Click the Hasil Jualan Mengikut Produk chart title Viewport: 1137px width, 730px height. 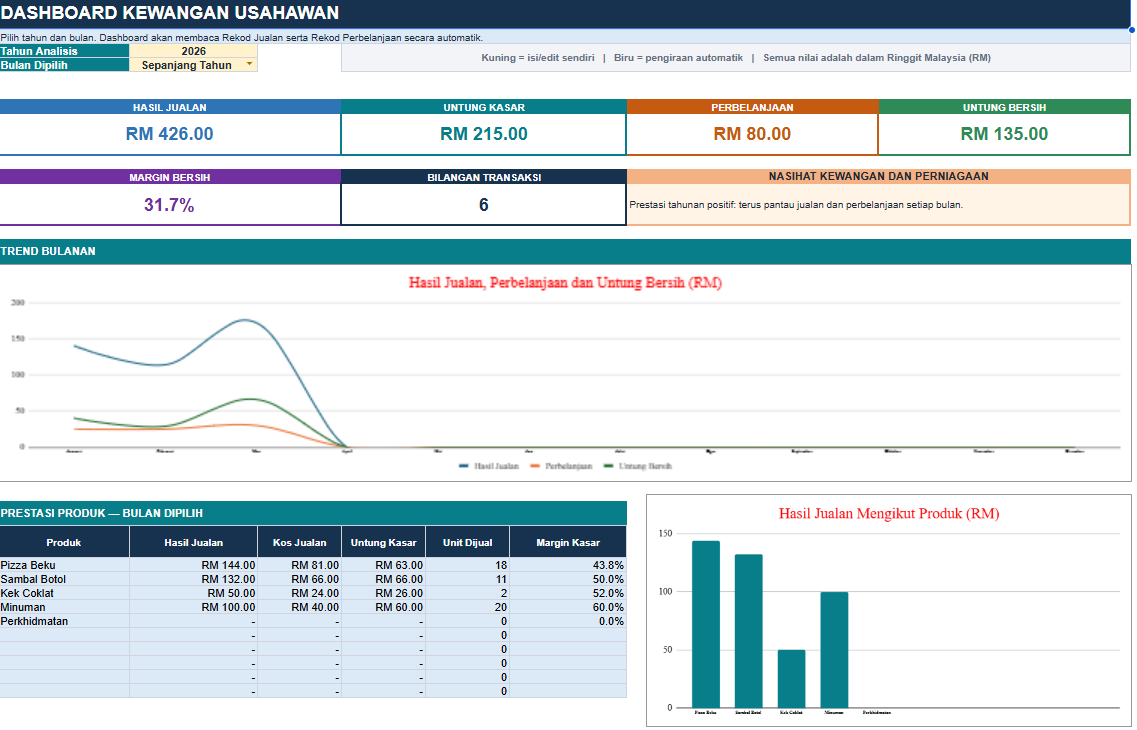(889, 513)
